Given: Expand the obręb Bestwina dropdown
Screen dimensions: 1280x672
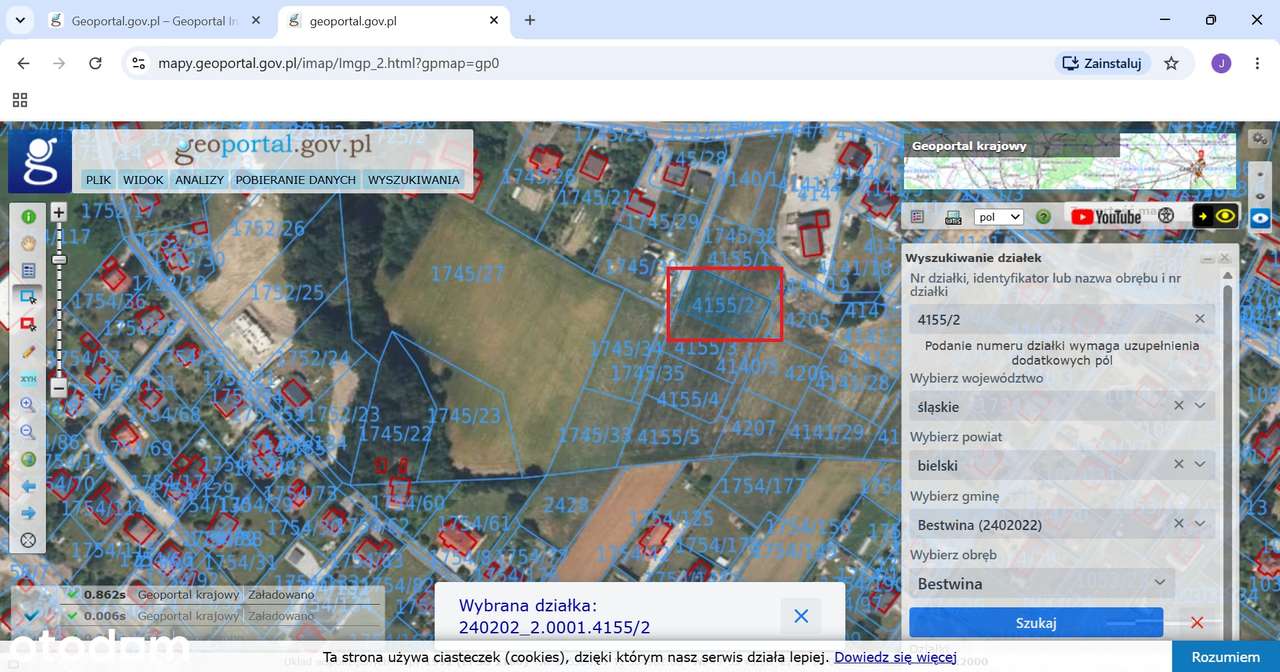Looking at the screenshot, I should [x=1161, y=583].
